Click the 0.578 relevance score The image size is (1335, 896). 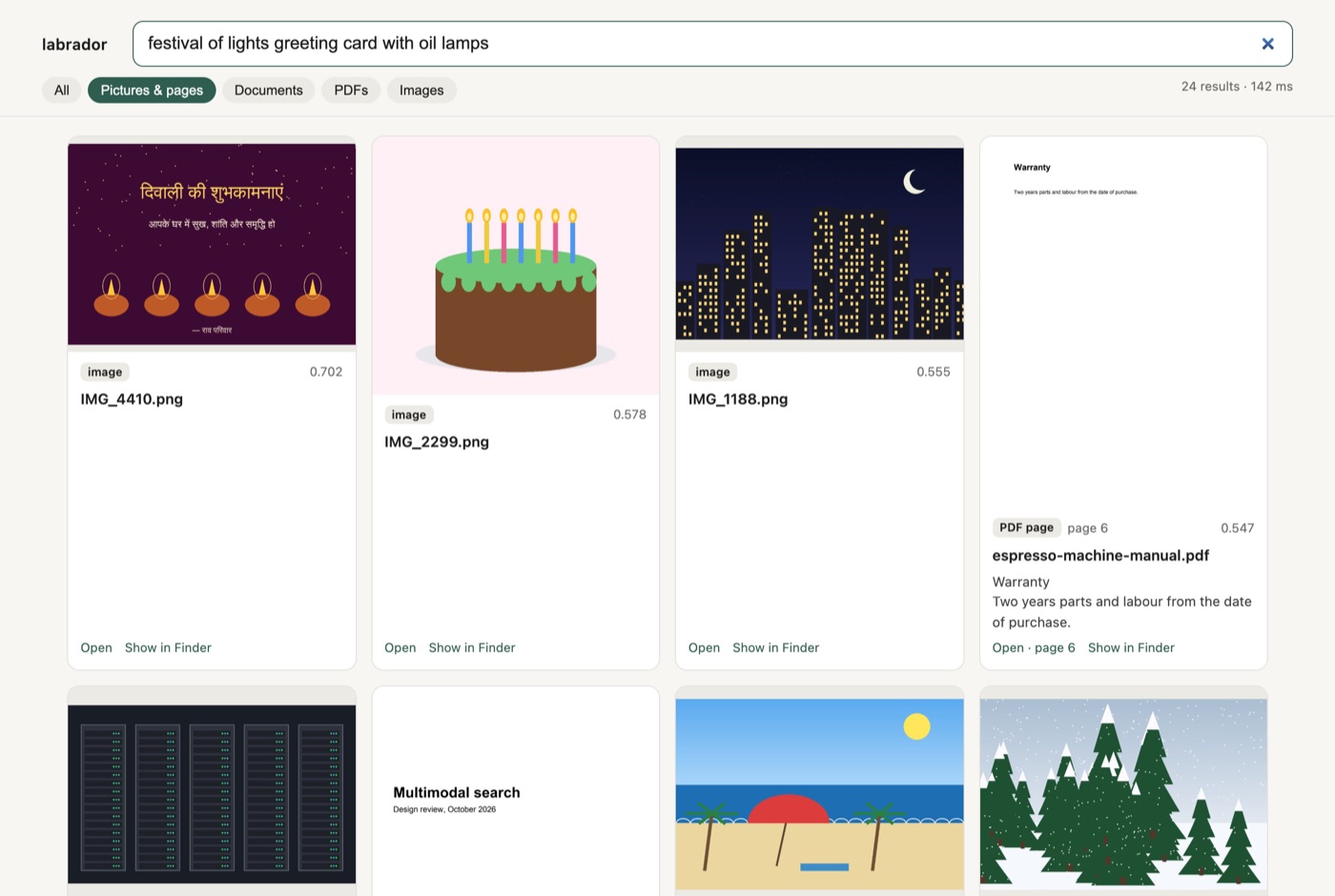[x=629, y=415]
